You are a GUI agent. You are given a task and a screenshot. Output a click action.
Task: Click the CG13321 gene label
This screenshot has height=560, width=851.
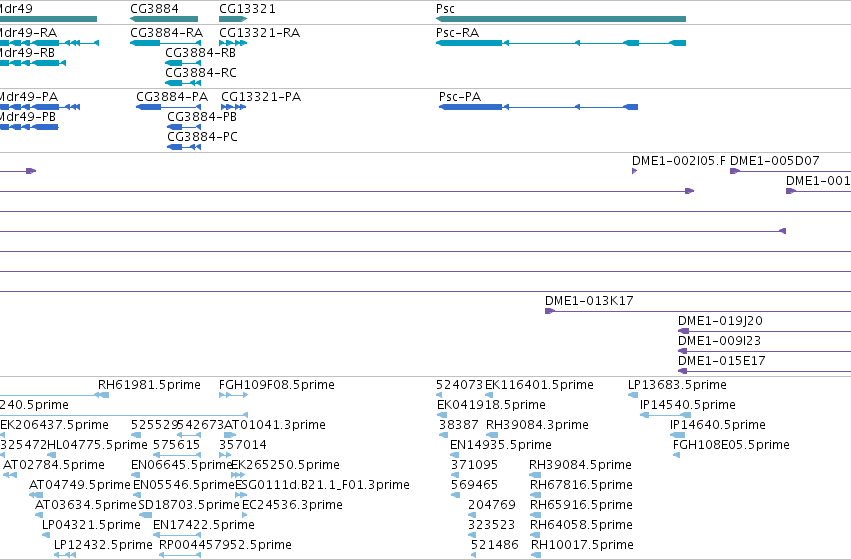coord(247,9)
